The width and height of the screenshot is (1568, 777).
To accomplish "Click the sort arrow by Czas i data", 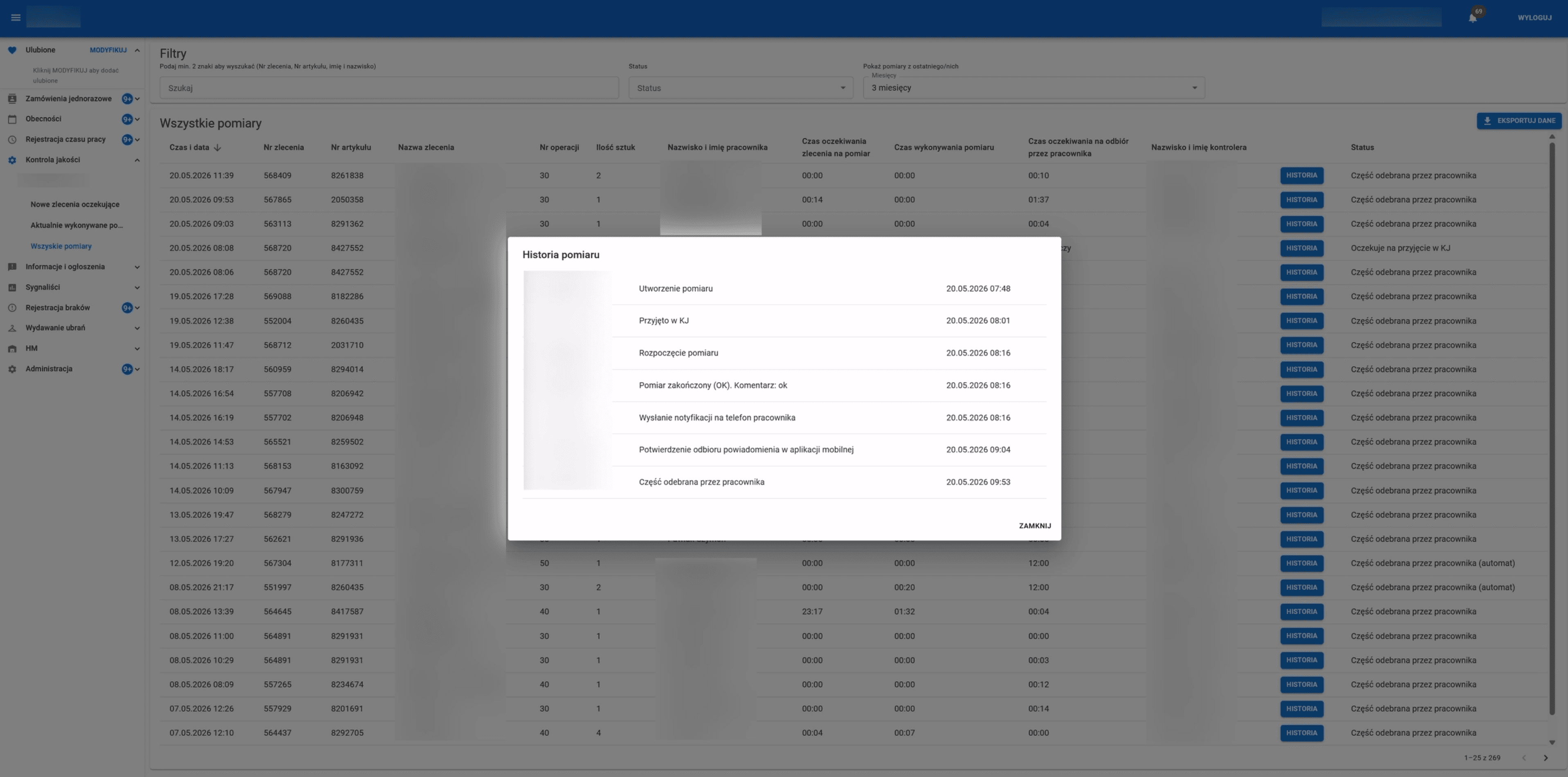I will (x=217, y=147).
